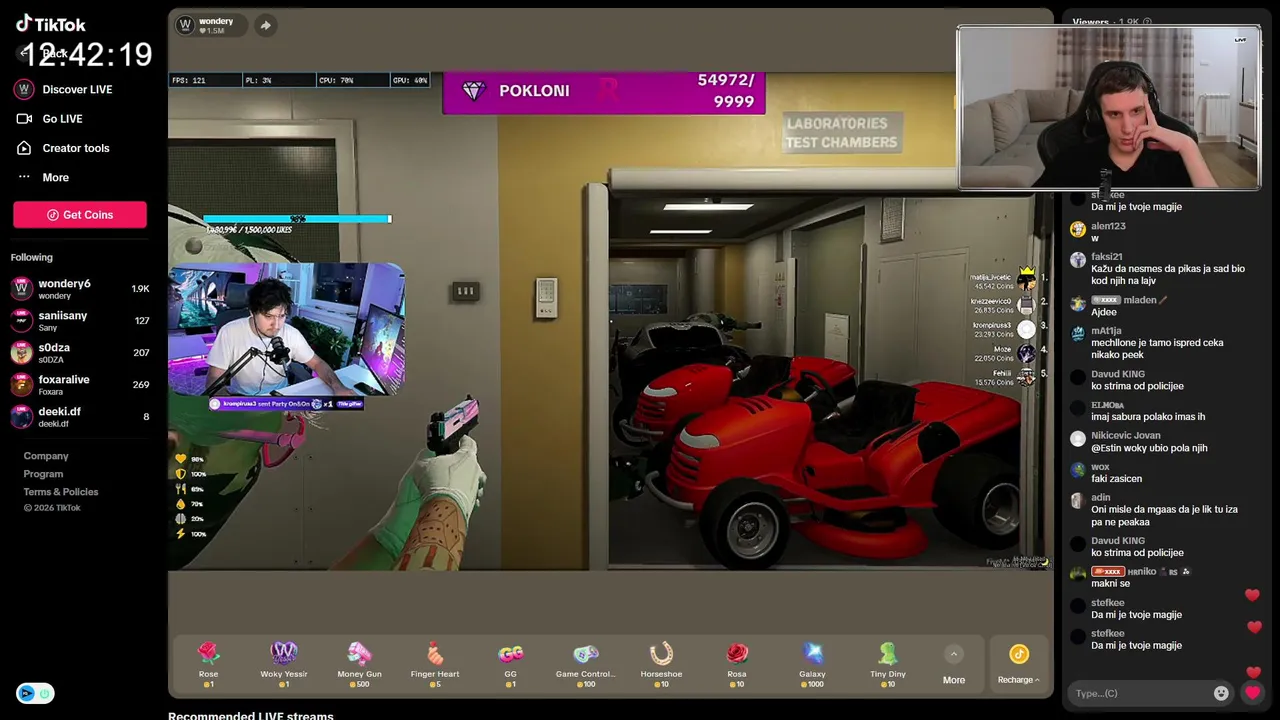Open the Company footer link
The width and height of the screenshot is (1280, 720).
(46, 456)
